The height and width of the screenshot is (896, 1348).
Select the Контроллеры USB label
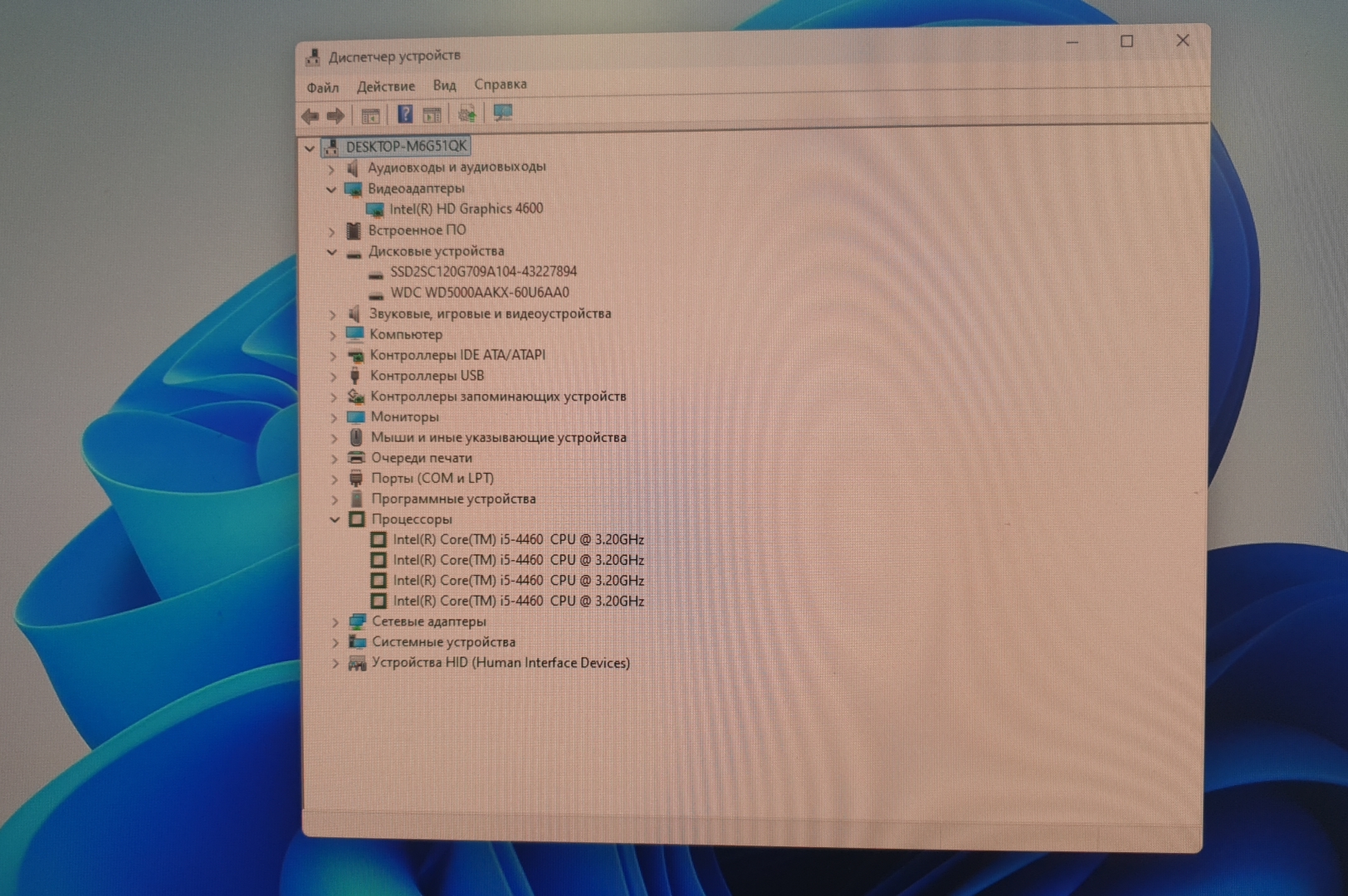pyautogui.click(x=427, y=376)
